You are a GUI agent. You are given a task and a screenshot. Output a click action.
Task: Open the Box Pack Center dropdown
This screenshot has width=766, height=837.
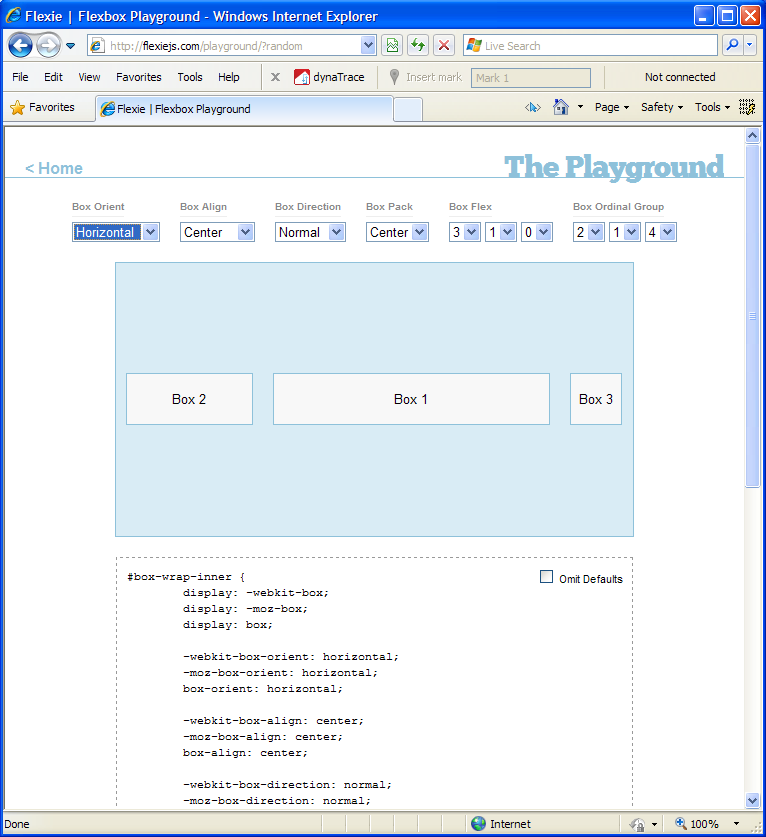tap(397, 232)
